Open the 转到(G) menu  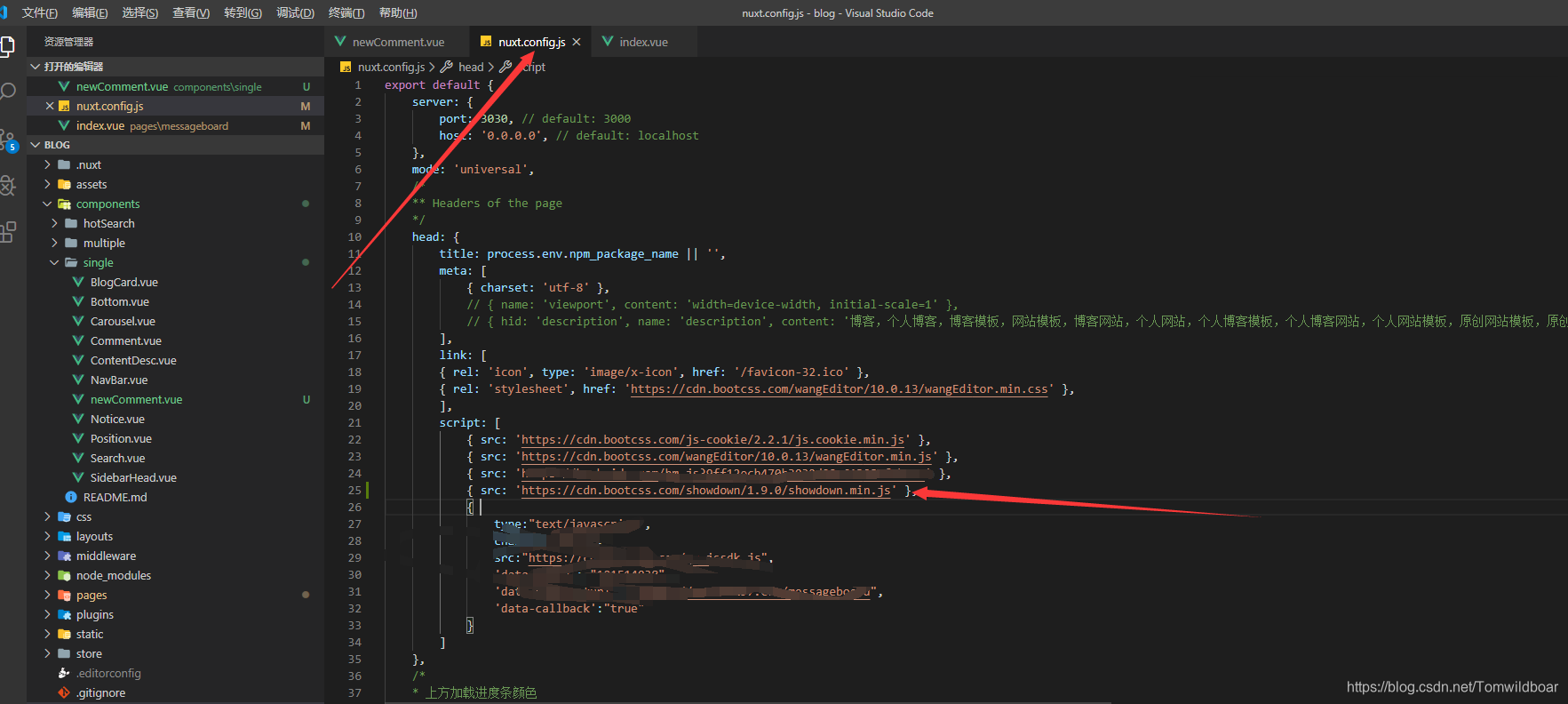click(243, 12)
